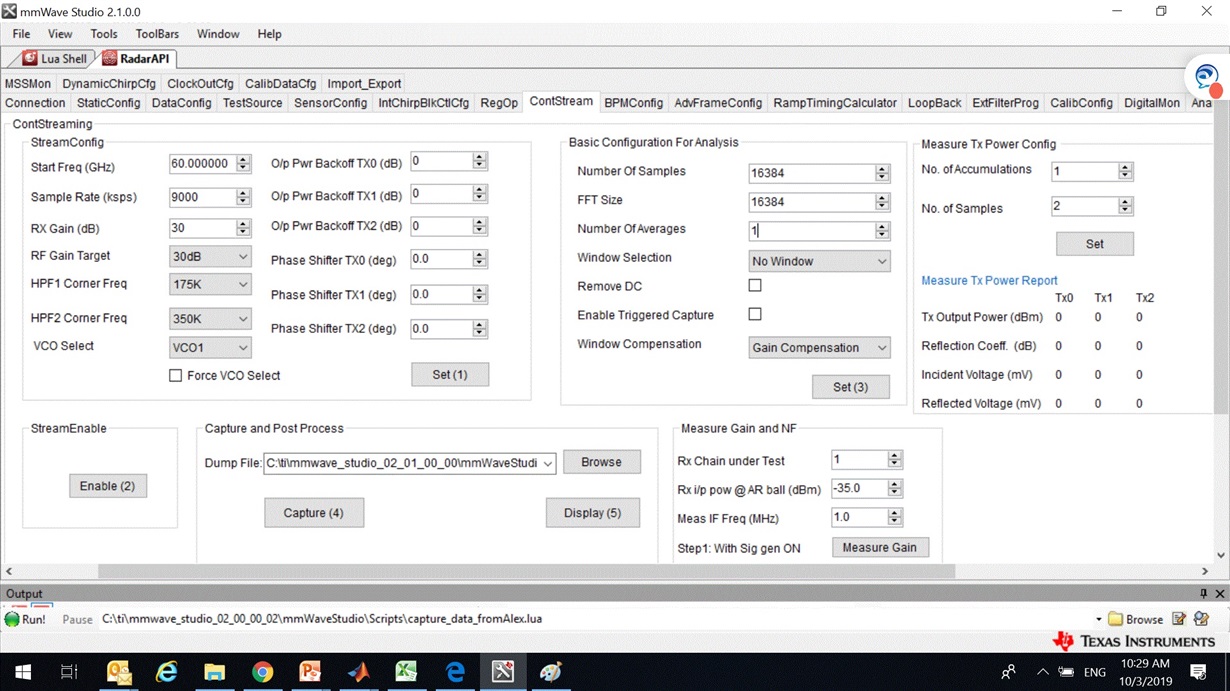Open the RF Gain Target dropdown
Screen dimensions: 1230x691
click(x=210, y=257)
